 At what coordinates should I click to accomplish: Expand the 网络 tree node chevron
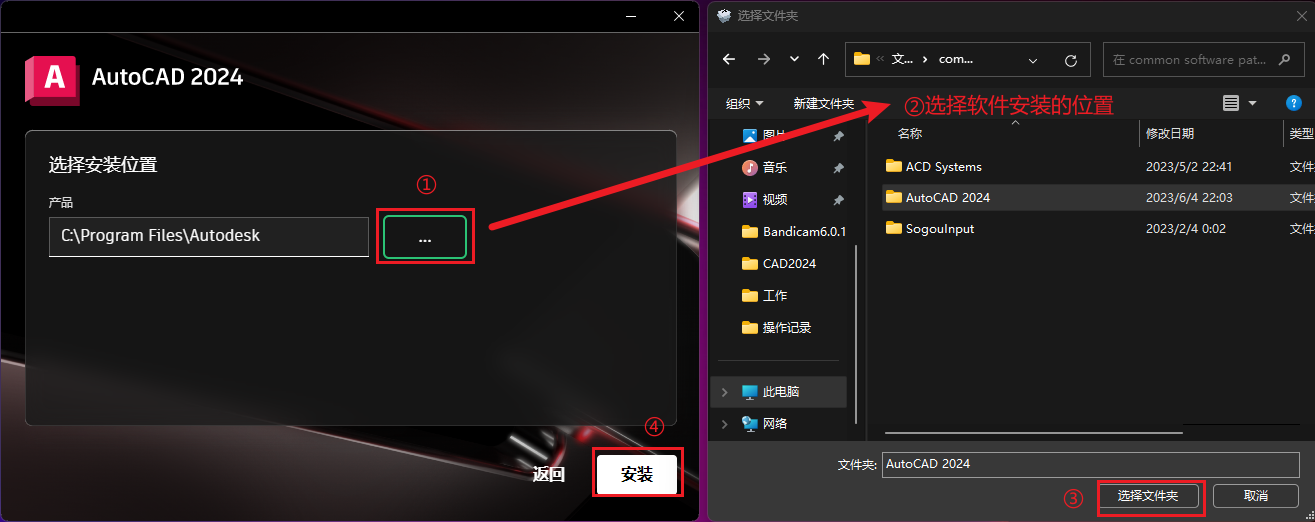725,424
